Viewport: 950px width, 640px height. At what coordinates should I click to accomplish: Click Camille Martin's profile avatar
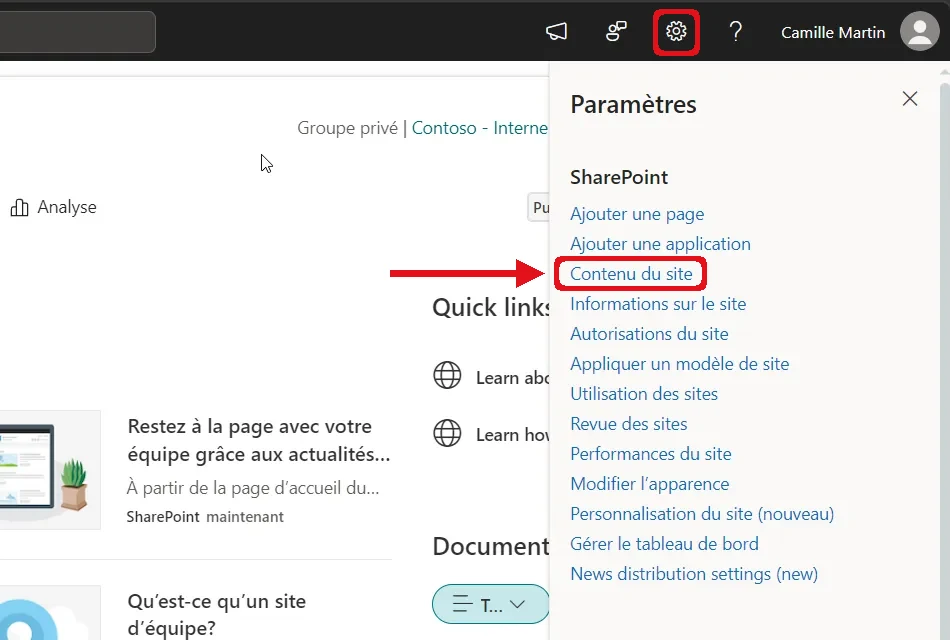pyautogui.click(x=919, y=31)
